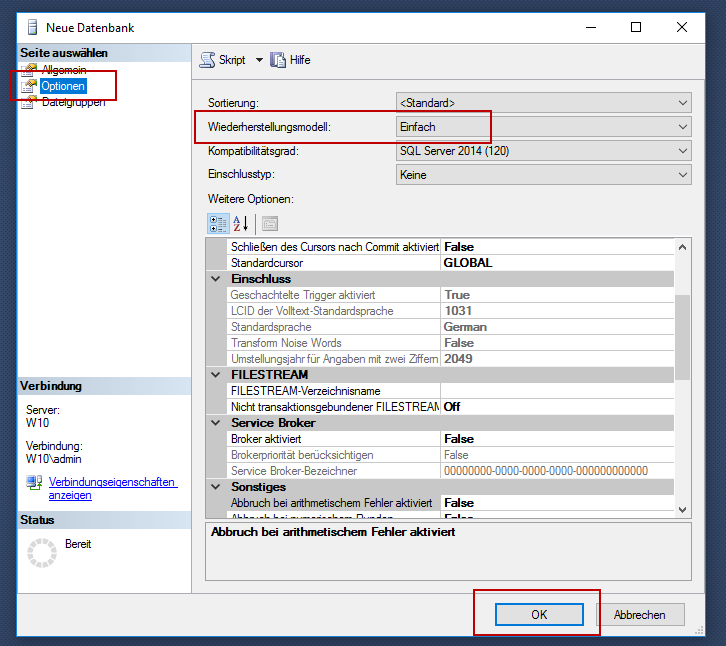The height and width of the screenshot is (646, 726).
Task: Switch to categorized property view icon
Action: [217, 223]
